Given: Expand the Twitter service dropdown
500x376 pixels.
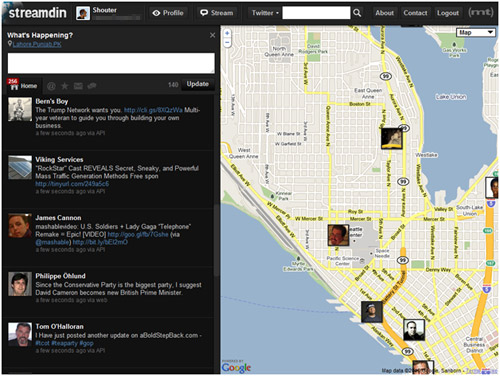Looking at the screenshot, I should click(x=265, y=13).
